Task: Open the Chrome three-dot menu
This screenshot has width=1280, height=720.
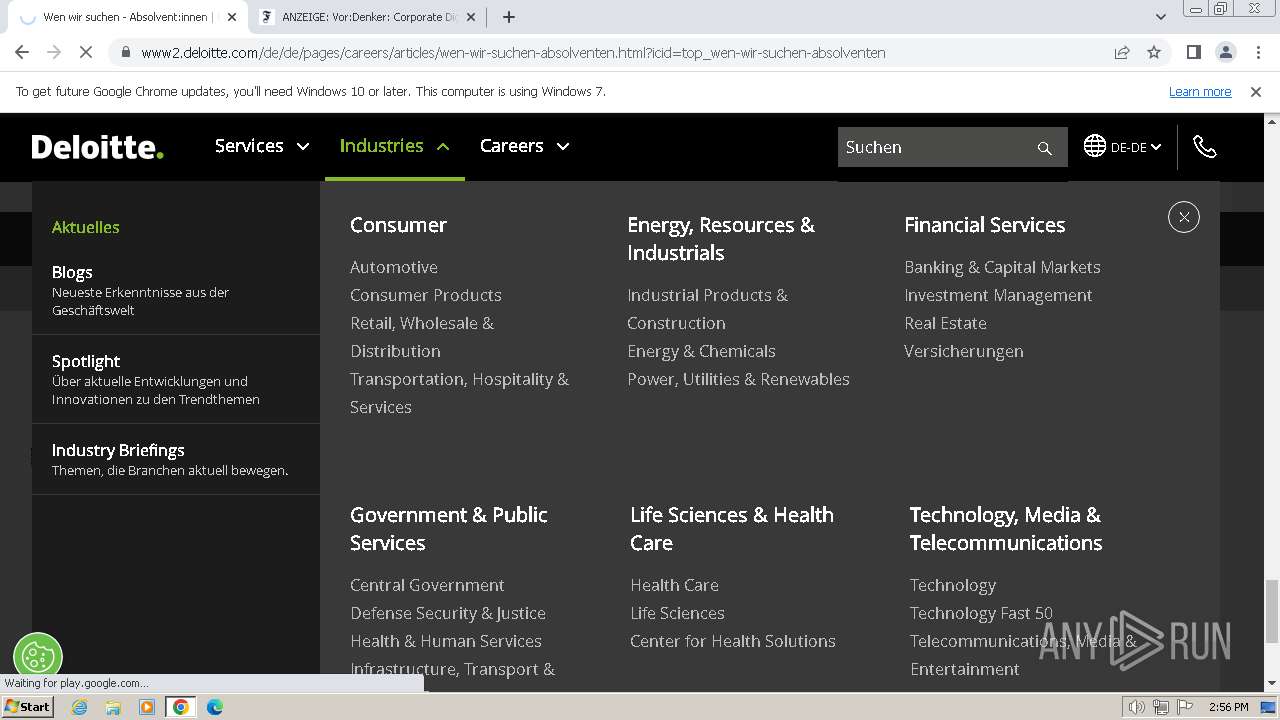Action: pos(1257,52)
